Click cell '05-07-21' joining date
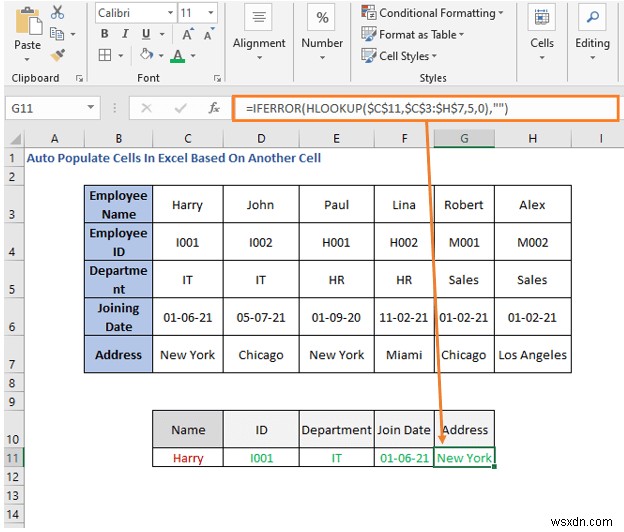 [261, 317]
